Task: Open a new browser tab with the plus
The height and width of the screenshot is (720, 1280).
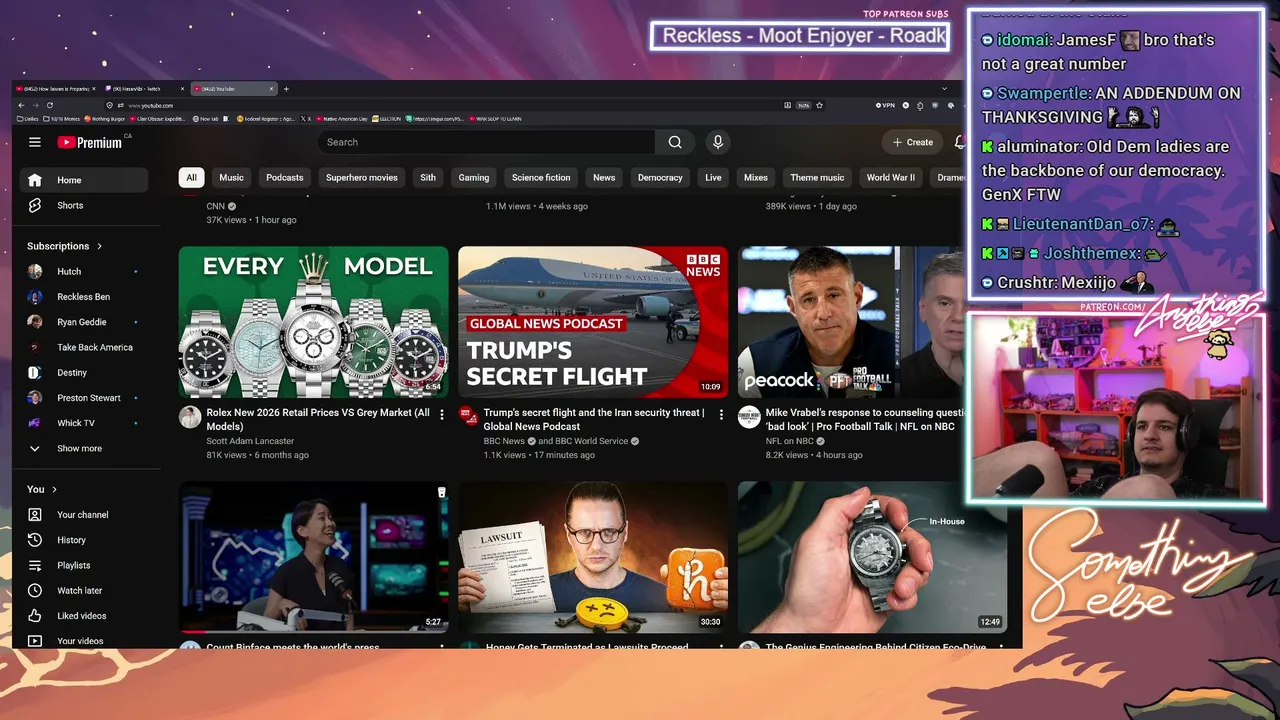Action: coord(286,89)
